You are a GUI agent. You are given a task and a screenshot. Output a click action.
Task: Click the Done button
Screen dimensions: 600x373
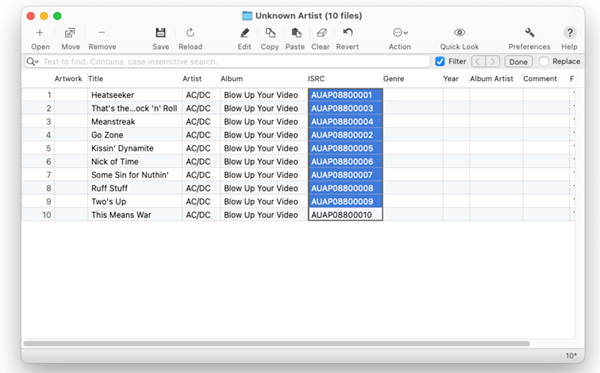[518, 62]
